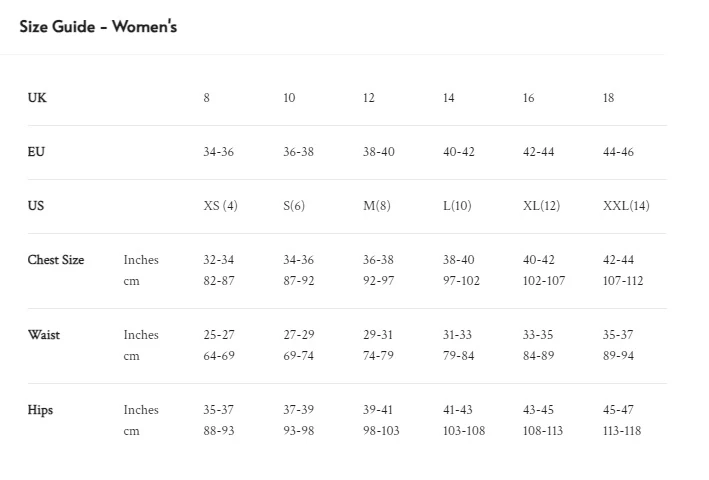Select the 84-89 cm waist value
Image resolution: width=709 pixels, height=480 pixels.
tap(538, 356)
